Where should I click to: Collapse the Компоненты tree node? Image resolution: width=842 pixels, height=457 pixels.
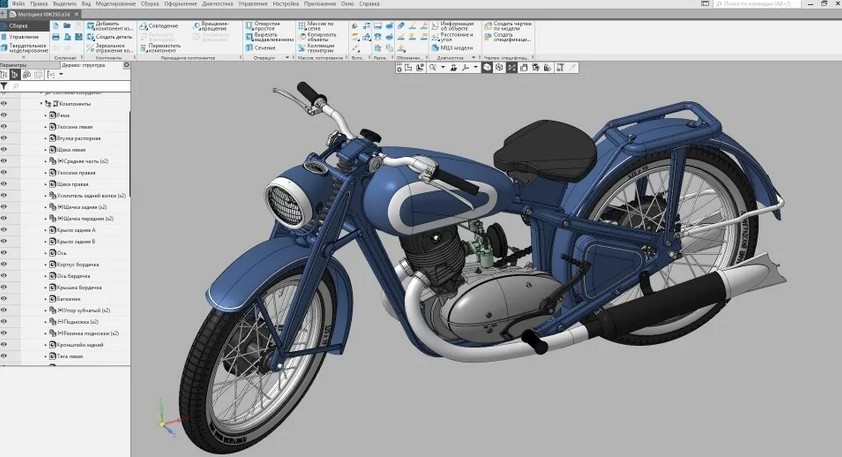tap(41, 104)
